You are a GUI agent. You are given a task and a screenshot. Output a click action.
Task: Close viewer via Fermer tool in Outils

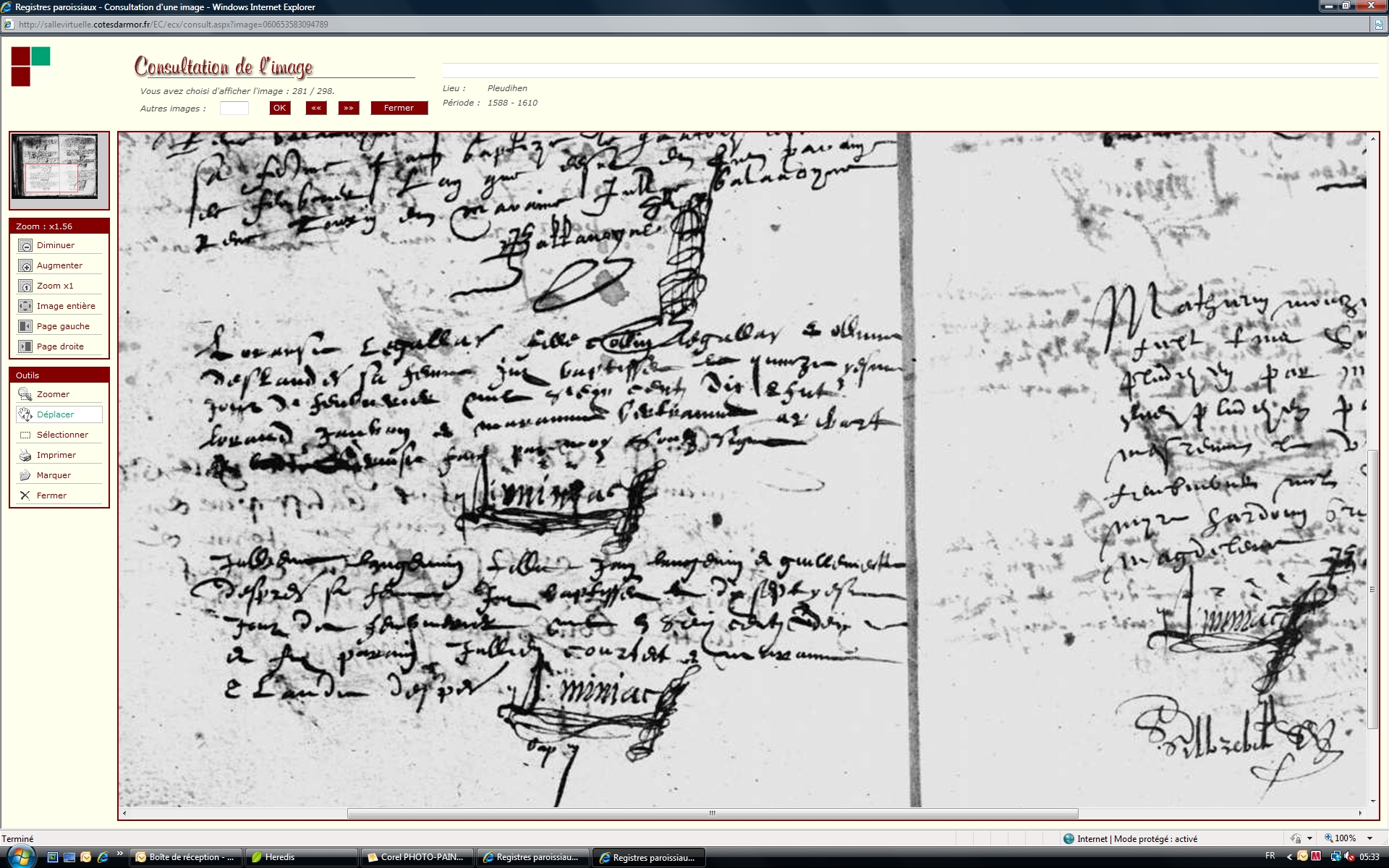(25, 496)
